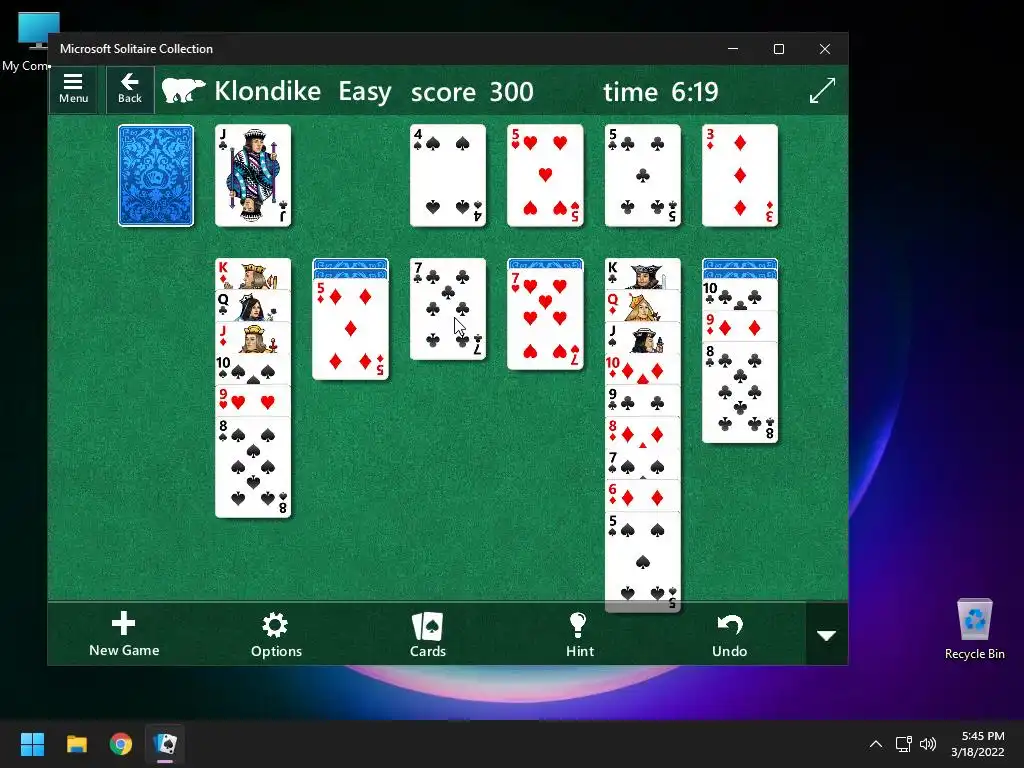Select the Recycle Bin desktop icon
This screenshot has height=768, width=1024.
tap(974, 628)
